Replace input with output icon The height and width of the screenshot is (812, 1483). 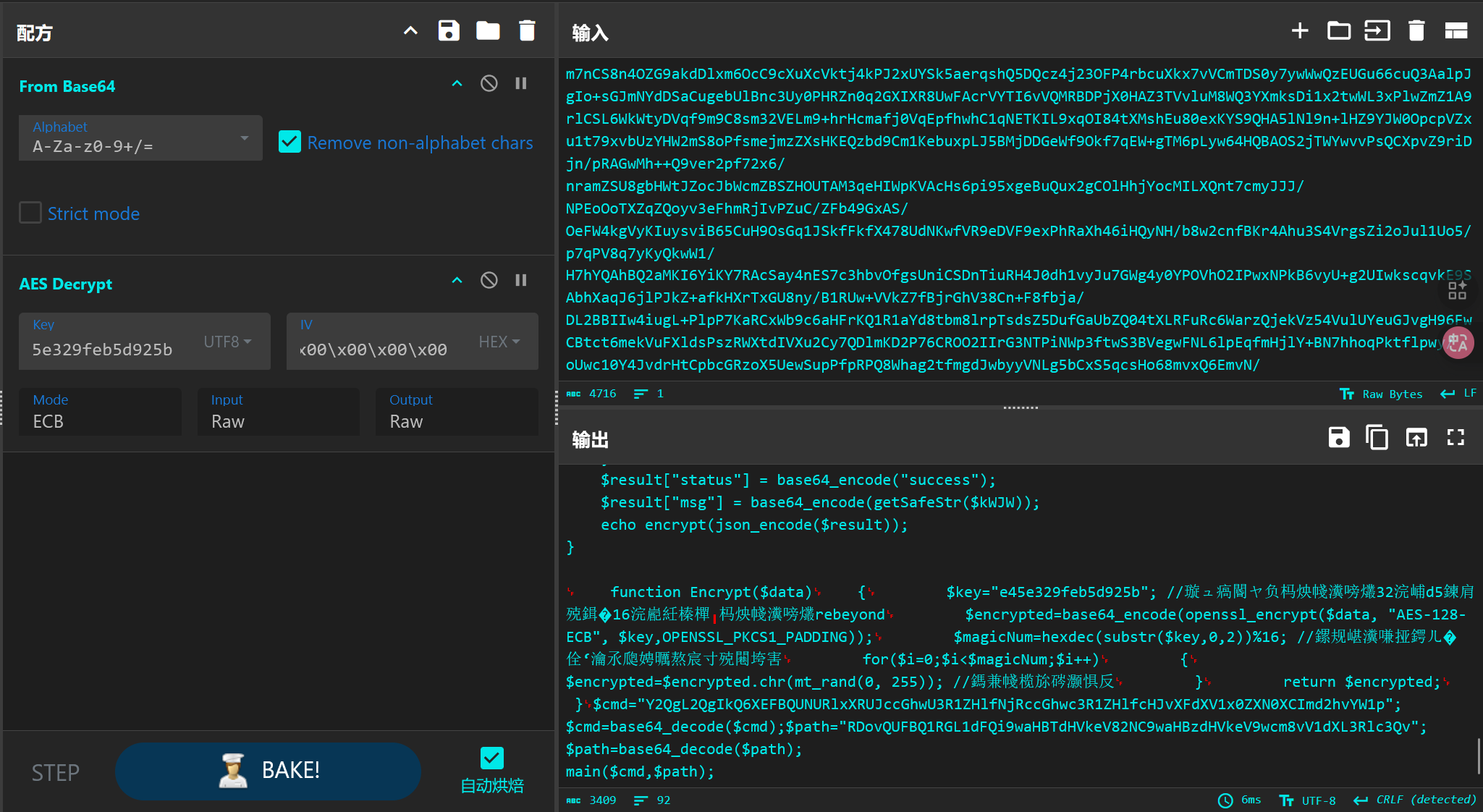click(1416, 438)
